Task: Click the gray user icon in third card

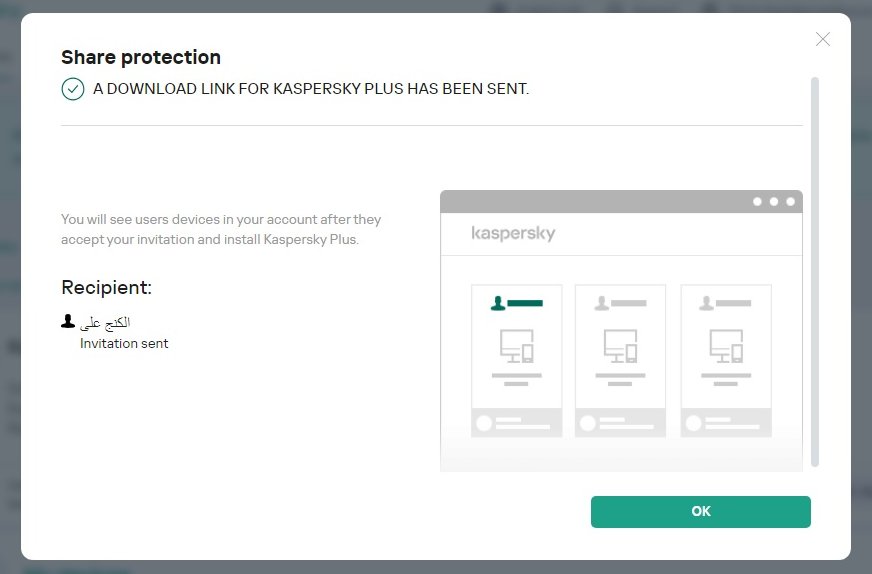Action: coord(707,302)
